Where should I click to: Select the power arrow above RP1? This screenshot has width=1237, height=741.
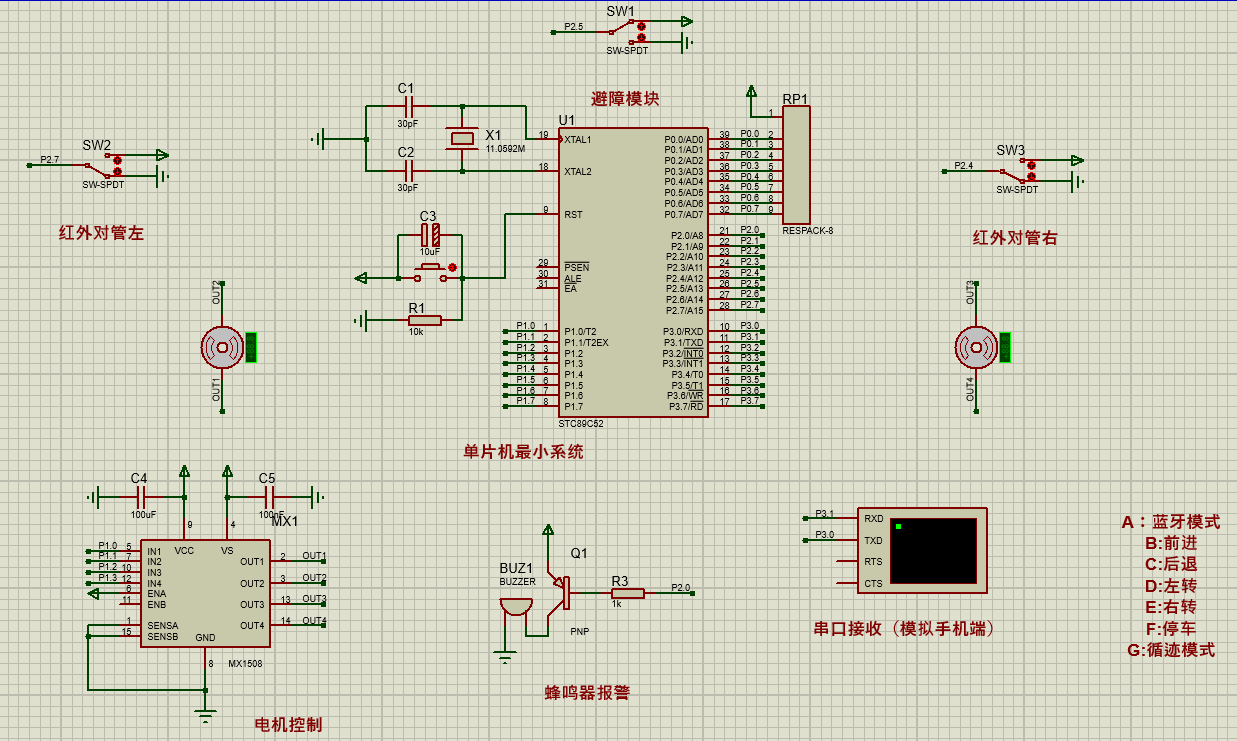[752, 93]
